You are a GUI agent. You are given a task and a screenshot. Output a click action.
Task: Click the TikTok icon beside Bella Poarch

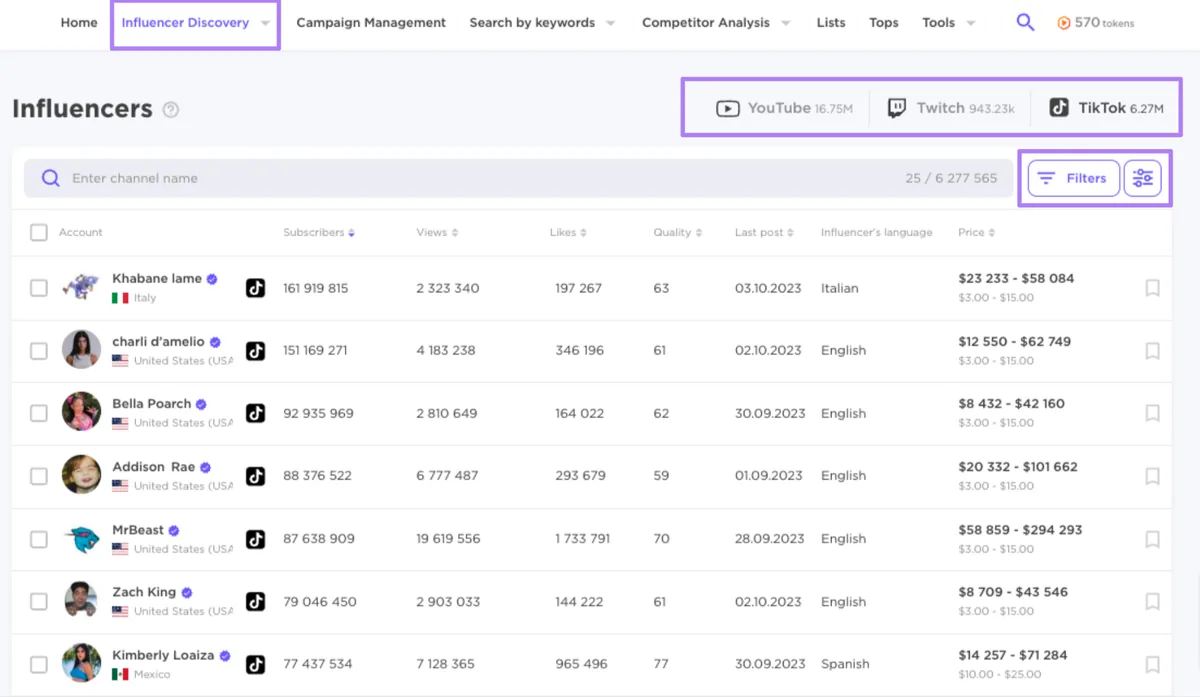256,413
